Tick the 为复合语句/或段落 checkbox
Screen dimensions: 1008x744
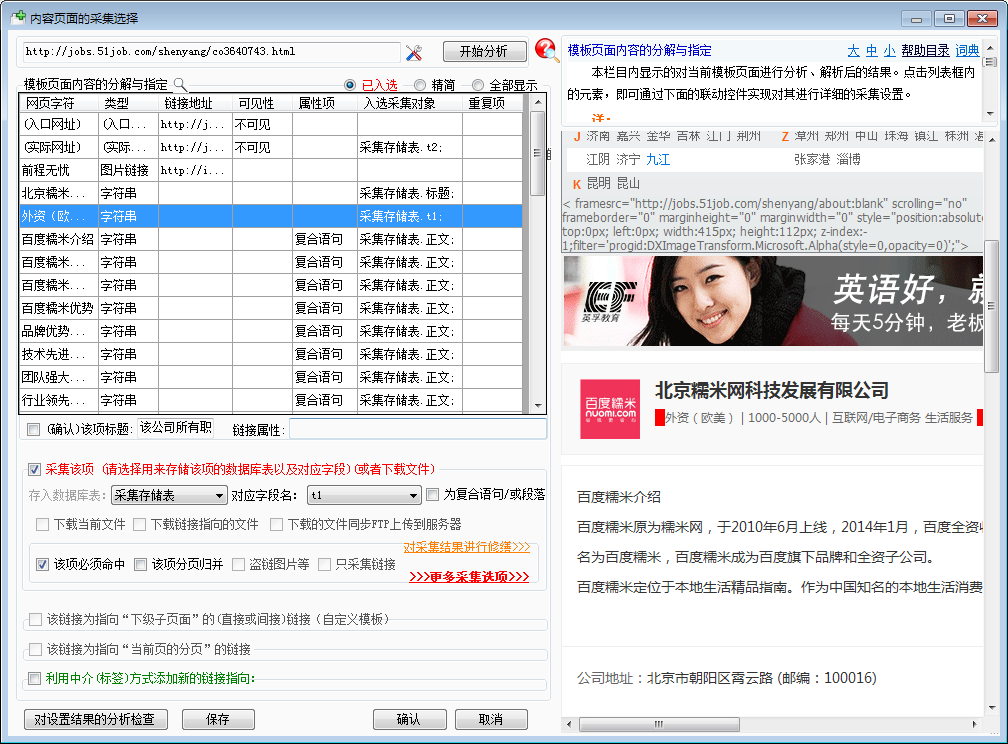(x=433, y=494)
